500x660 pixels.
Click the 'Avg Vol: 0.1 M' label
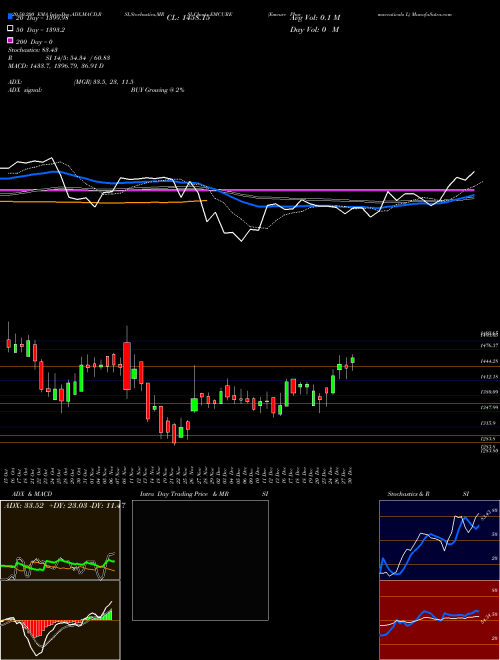click(314, 18)
